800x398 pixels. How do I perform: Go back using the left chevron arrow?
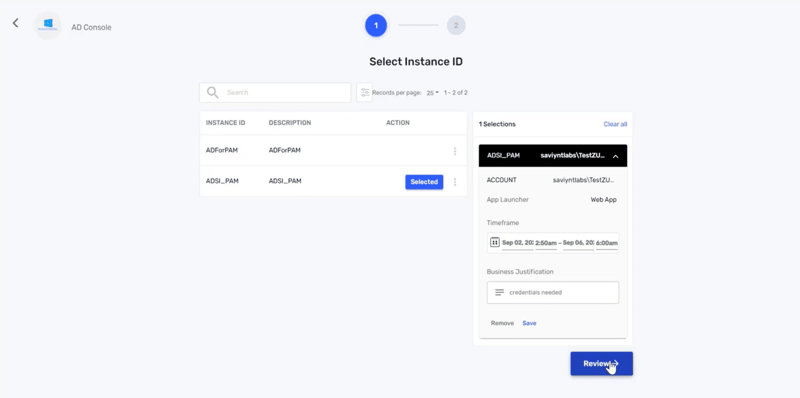(x=15, y=23)
